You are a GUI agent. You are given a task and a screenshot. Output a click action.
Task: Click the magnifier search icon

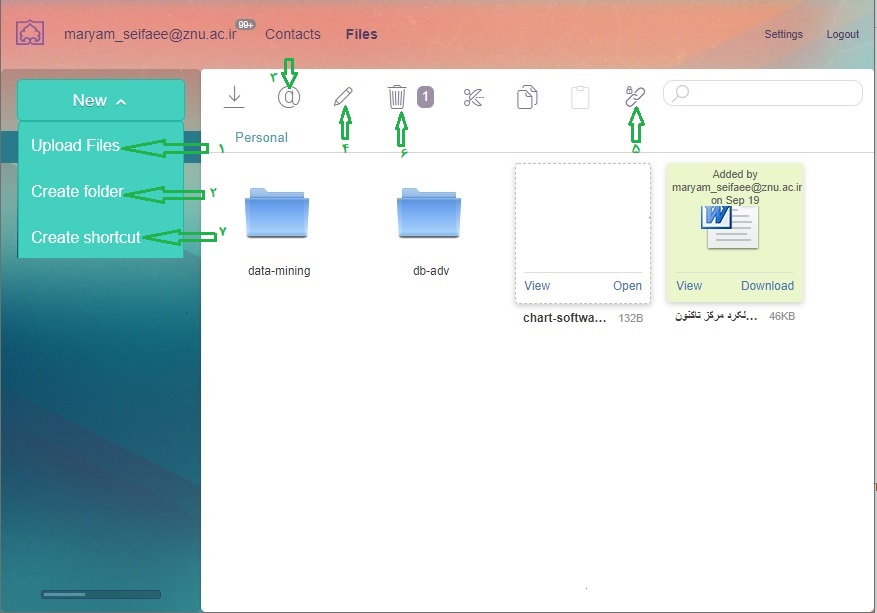pos(680,93)
